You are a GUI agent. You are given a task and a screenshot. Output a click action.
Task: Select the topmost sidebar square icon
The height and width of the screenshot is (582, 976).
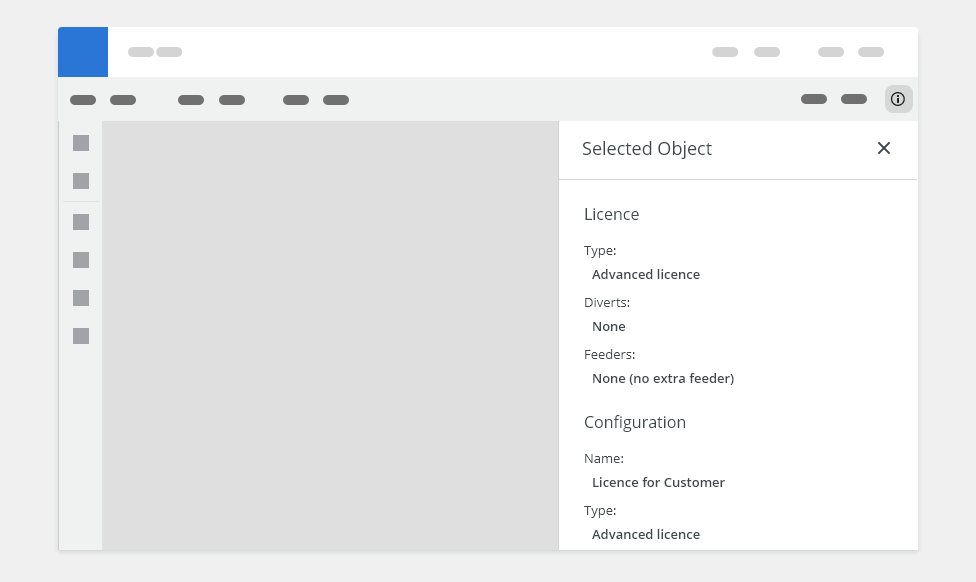coord(81,143)
